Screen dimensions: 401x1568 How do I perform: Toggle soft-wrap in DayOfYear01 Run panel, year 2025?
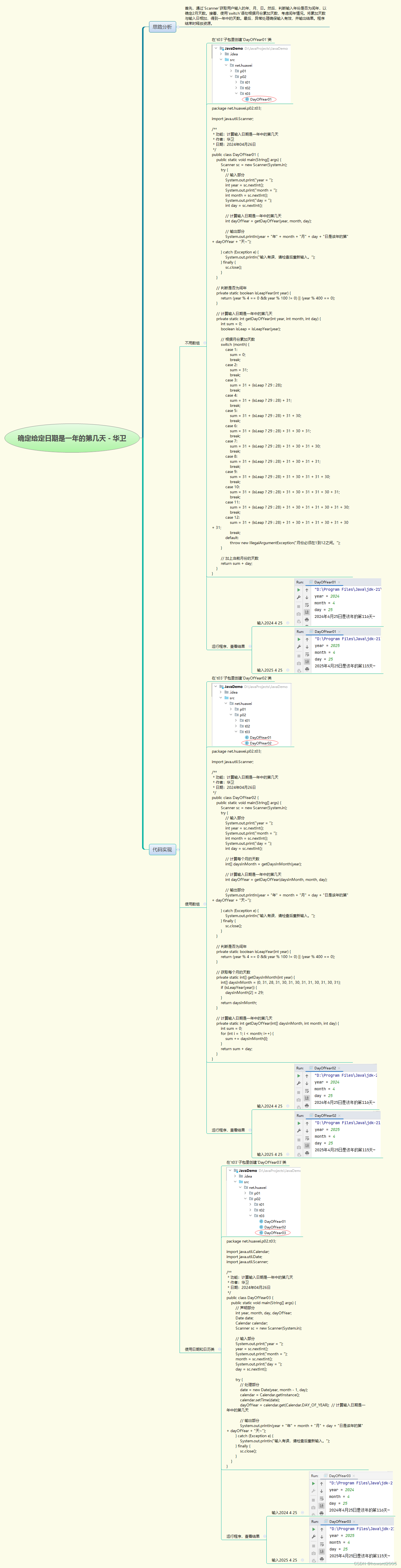coord(307,654)
